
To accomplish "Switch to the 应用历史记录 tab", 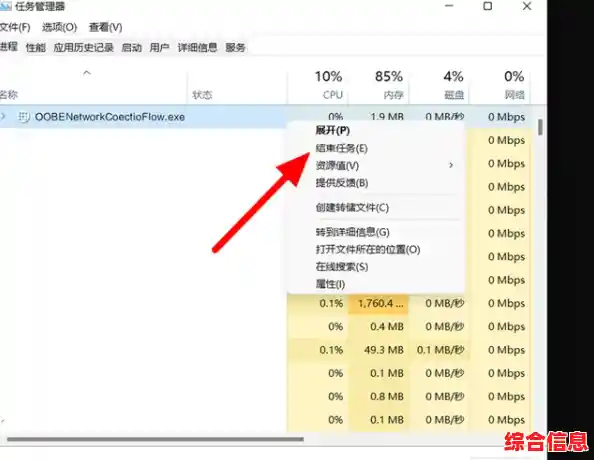I will [x=83, y=47].
